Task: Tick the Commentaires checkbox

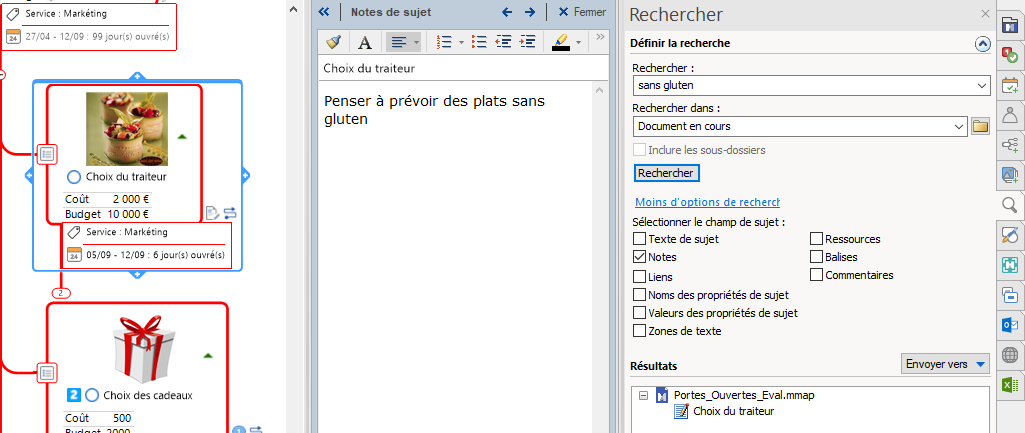Action: [816, 275]
